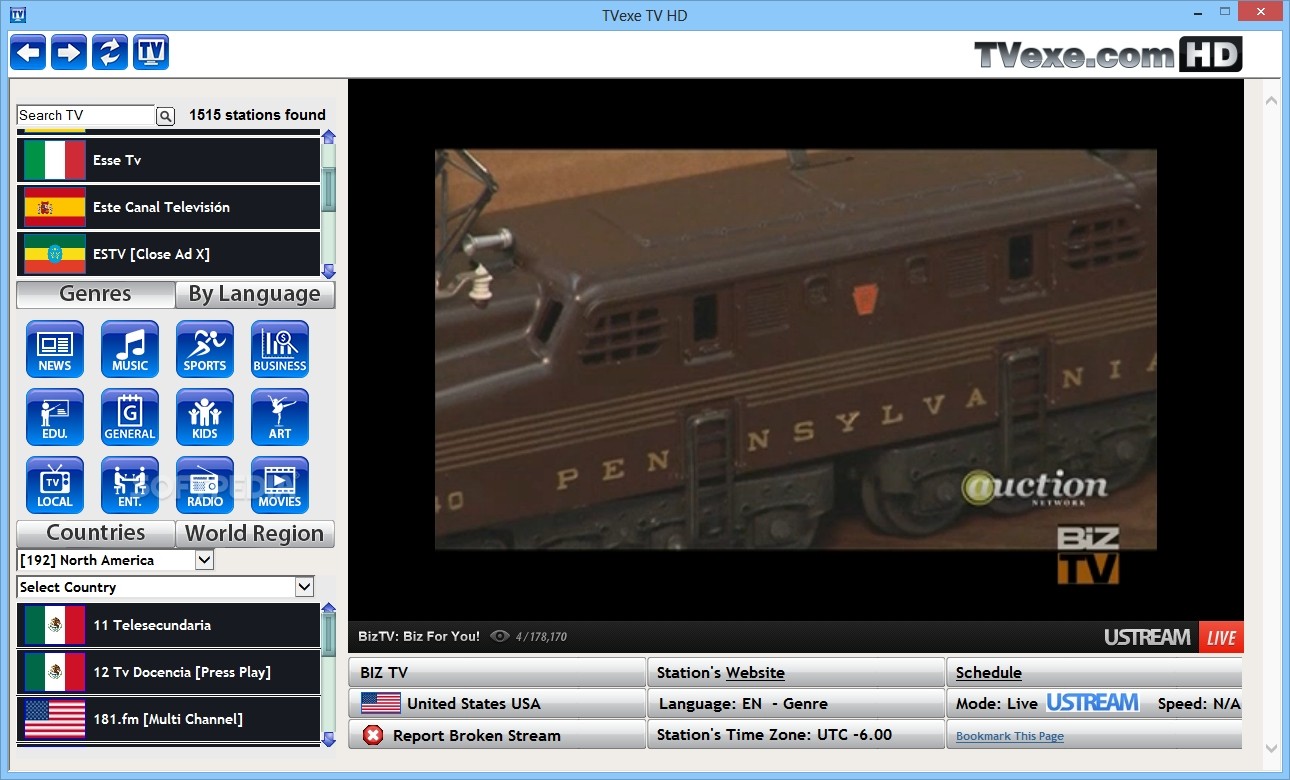
Task: Click the app icon in title bar
Action: point(17,14)
